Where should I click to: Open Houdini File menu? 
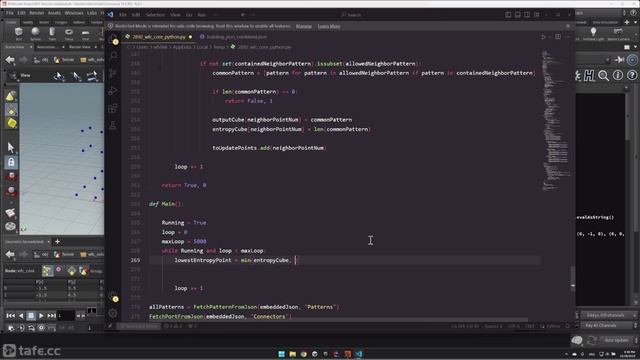pos(9,13)
